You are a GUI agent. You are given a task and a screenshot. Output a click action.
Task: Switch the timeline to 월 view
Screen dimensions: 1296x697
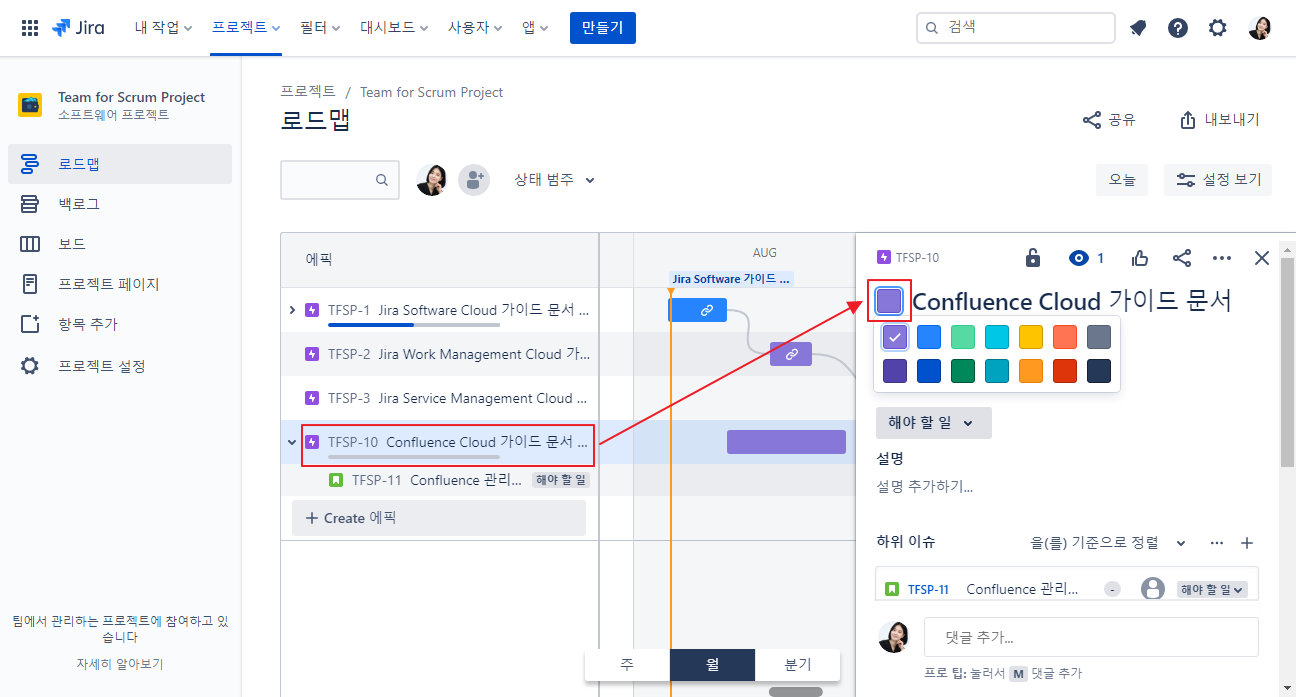pos(712,665)
